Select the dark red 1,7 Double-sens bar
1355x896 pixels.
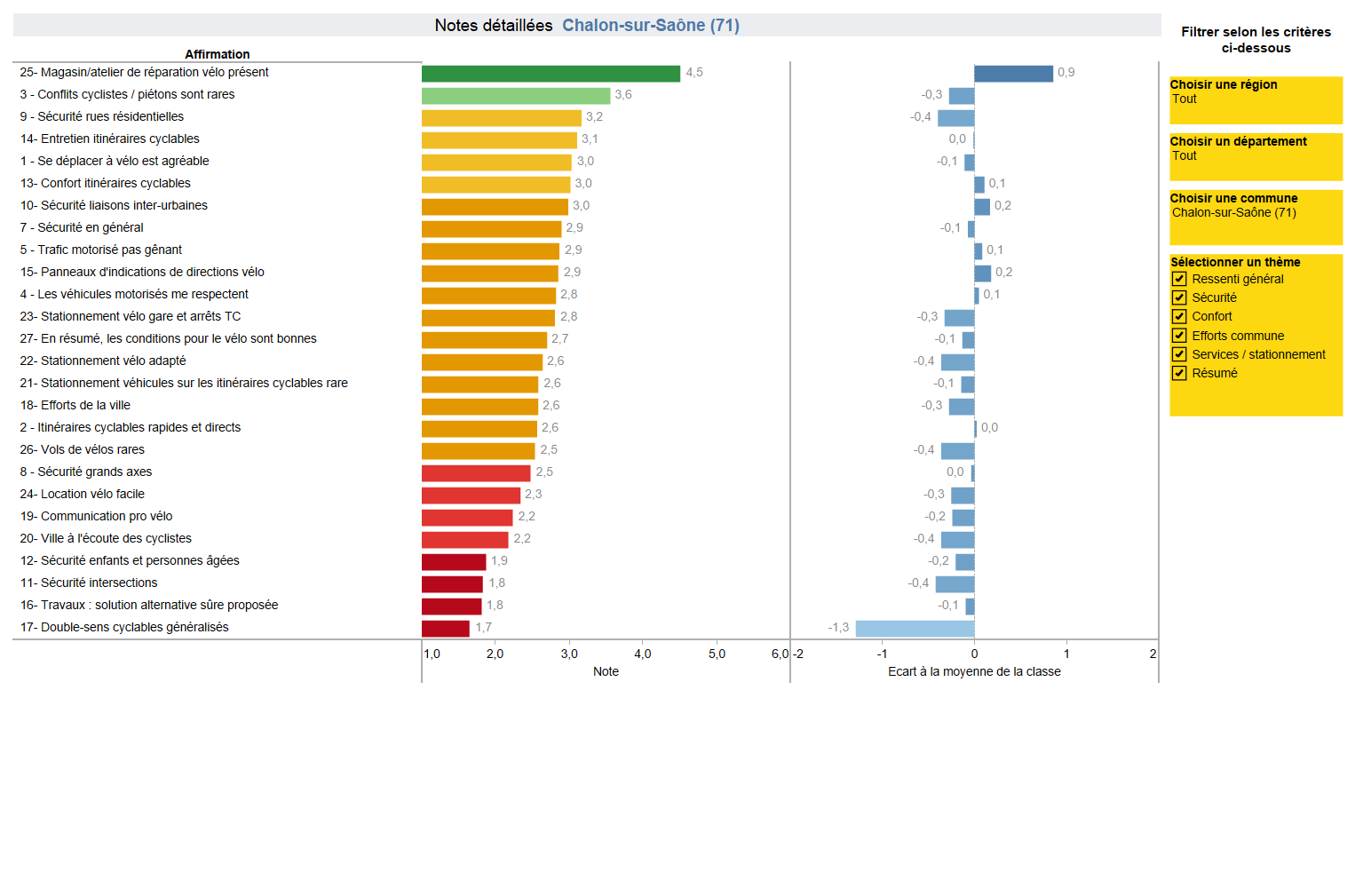click(x=445, y=629)
